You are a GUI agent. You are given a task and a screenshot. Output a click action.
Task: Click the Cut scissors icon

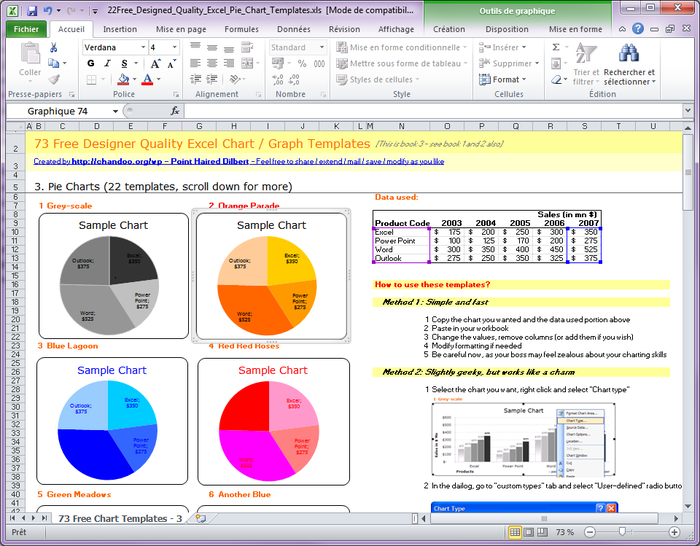click(x=54, y=47)
